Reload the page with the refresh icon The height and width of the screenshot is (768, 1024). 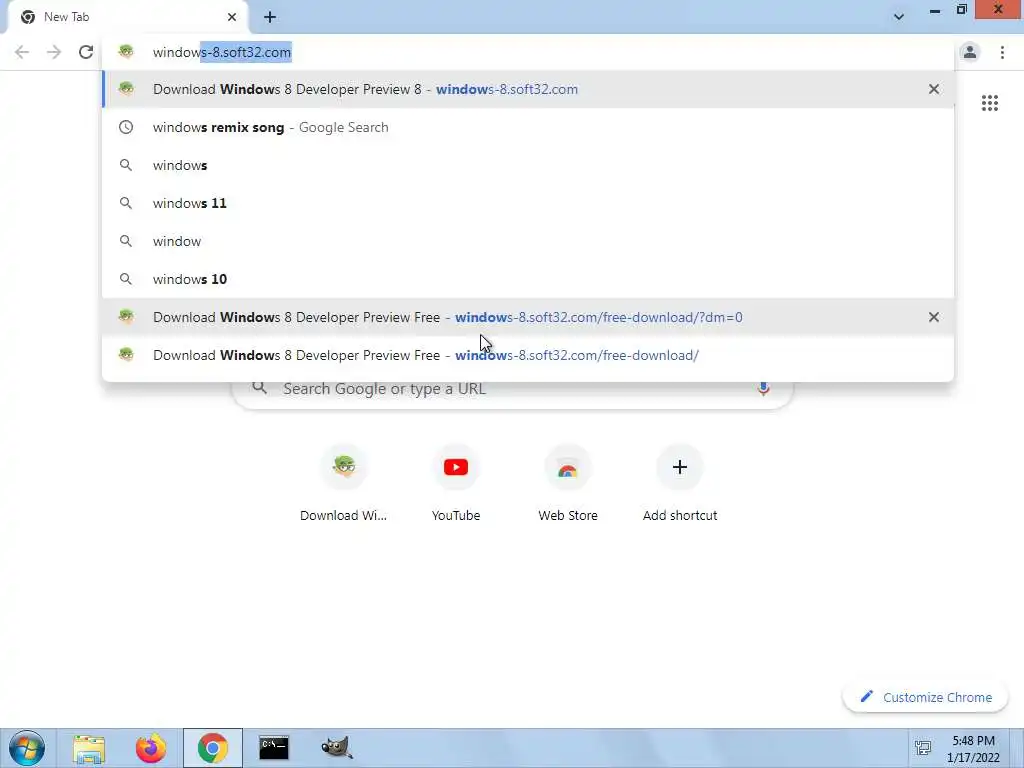pos(86,52)
